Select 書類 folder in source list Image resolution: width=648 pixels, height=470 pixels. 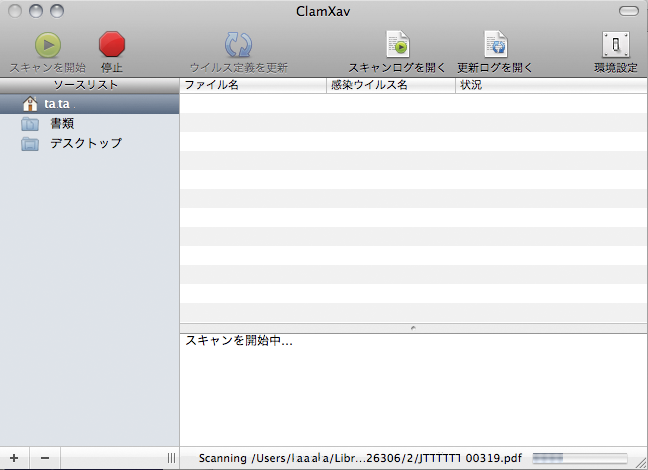(90, 124)
